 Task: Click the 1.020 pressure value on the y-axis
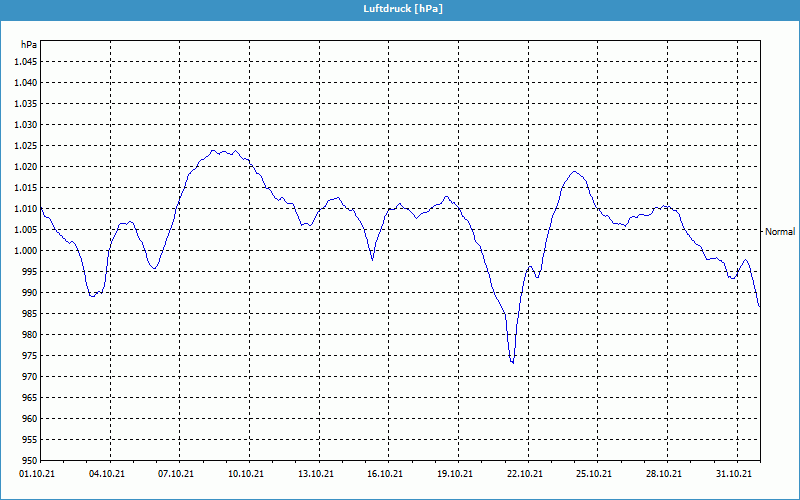(x=26, y=166)
